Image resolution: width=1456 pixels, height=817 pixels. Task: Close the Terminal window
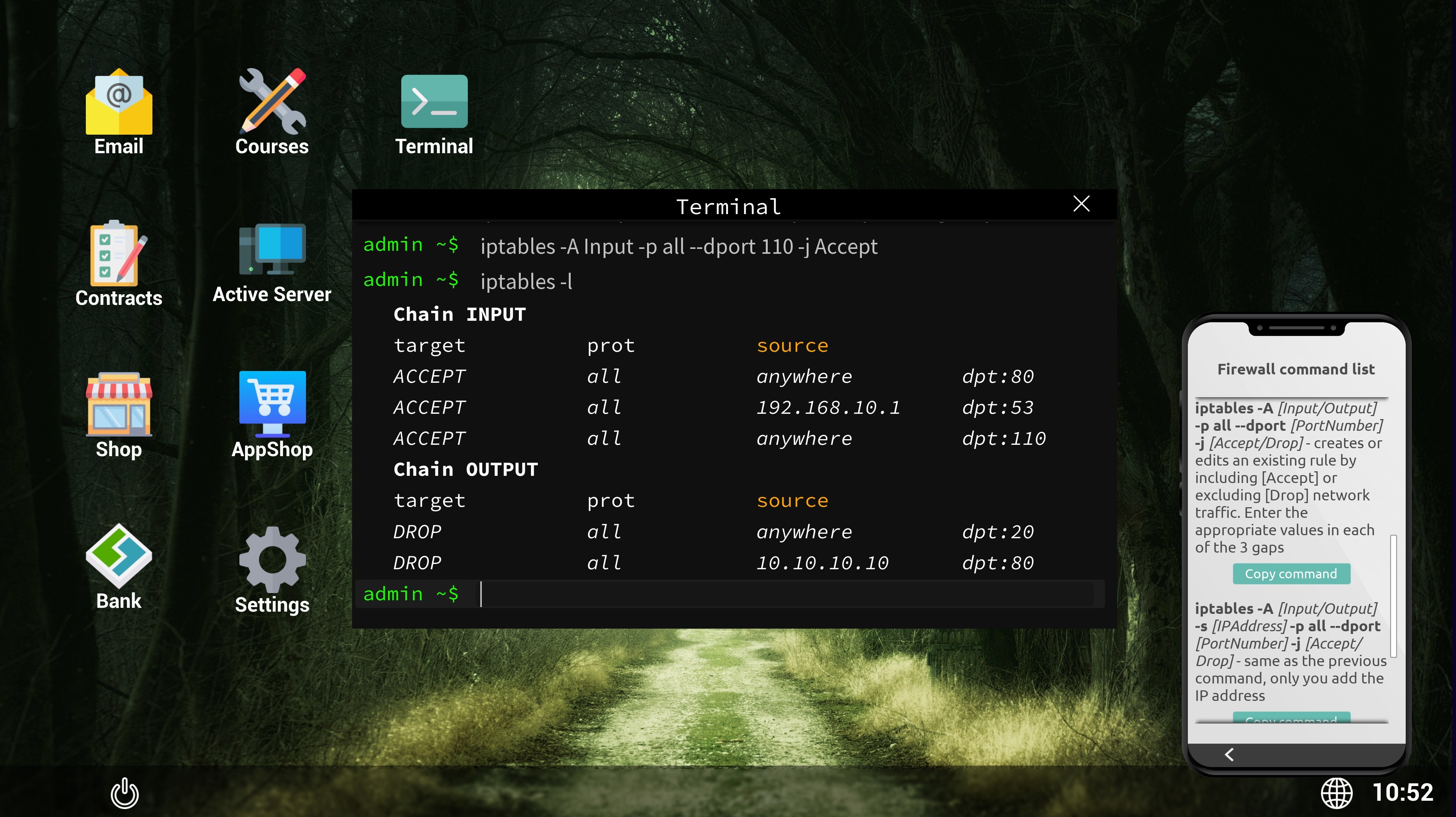pyautogui.click(x=1081, y=203)
